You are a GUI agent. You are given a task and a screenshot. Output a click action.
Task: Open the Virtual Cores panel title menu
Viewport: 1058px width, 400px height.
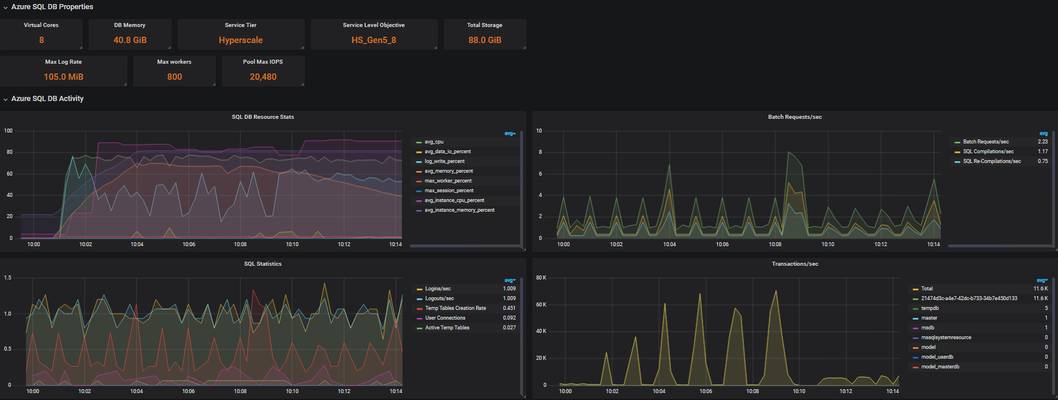[x=42, y=25]
